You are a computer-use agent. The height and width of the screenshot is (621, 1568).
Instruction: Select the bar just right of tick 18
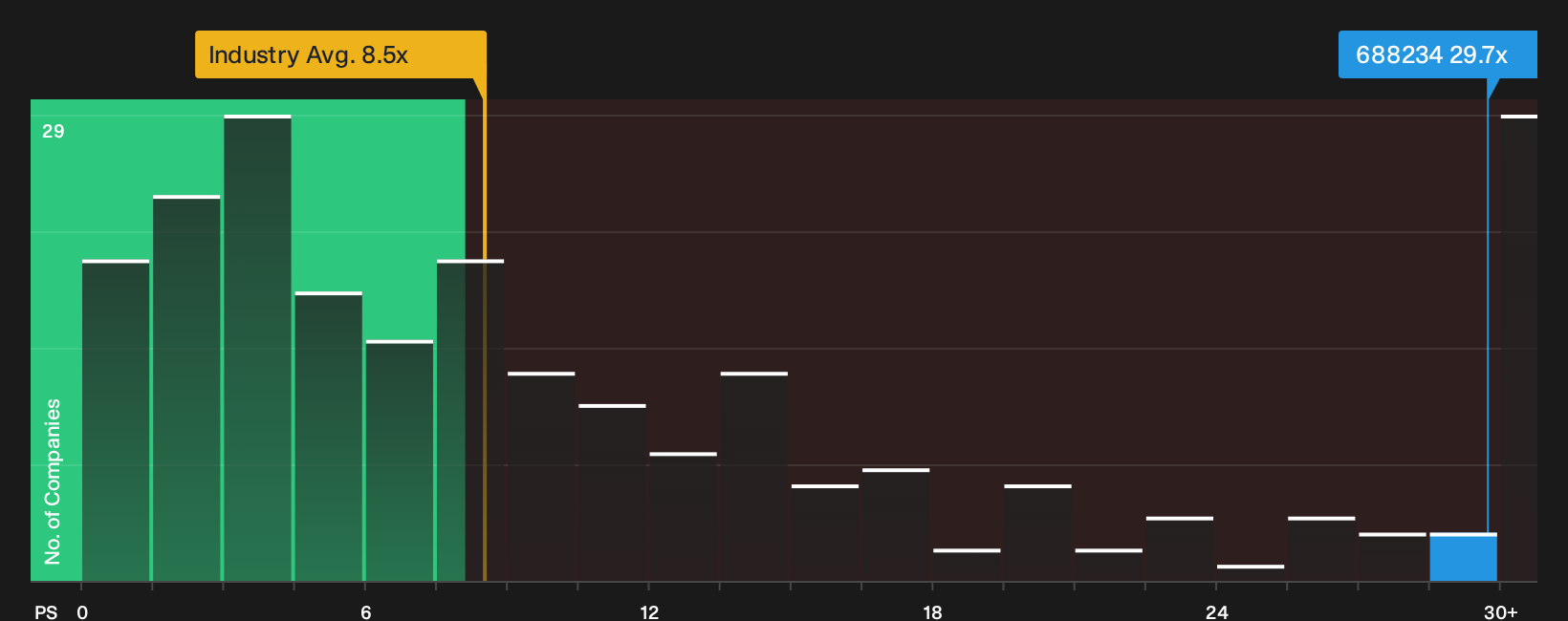point(967,565)
